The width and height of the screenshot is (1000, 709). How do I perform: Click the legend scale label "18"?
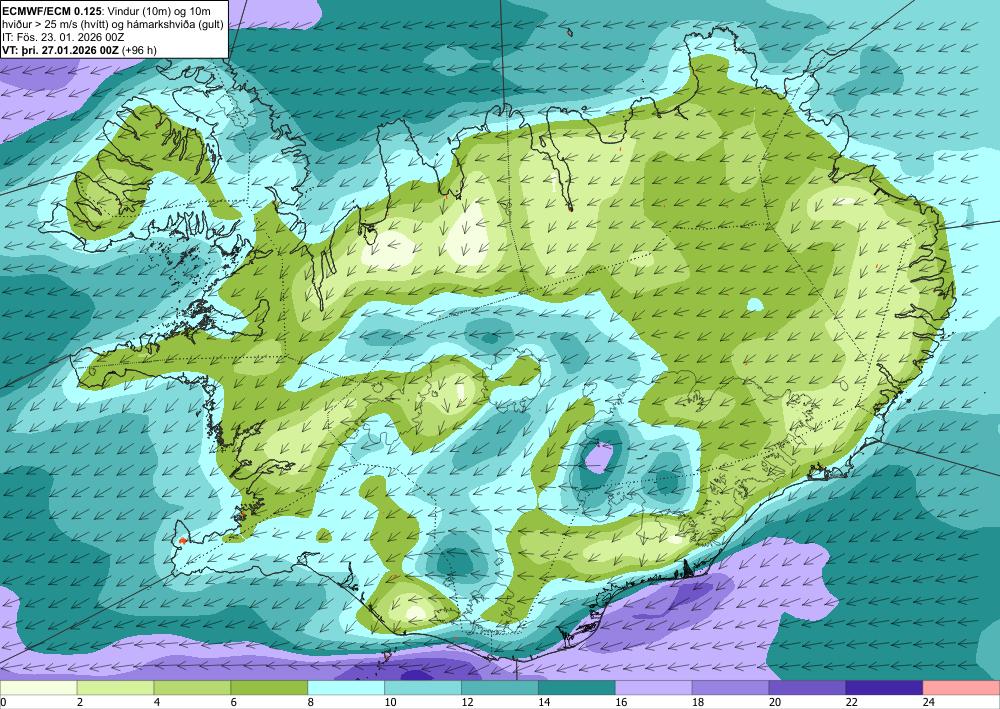698,703
